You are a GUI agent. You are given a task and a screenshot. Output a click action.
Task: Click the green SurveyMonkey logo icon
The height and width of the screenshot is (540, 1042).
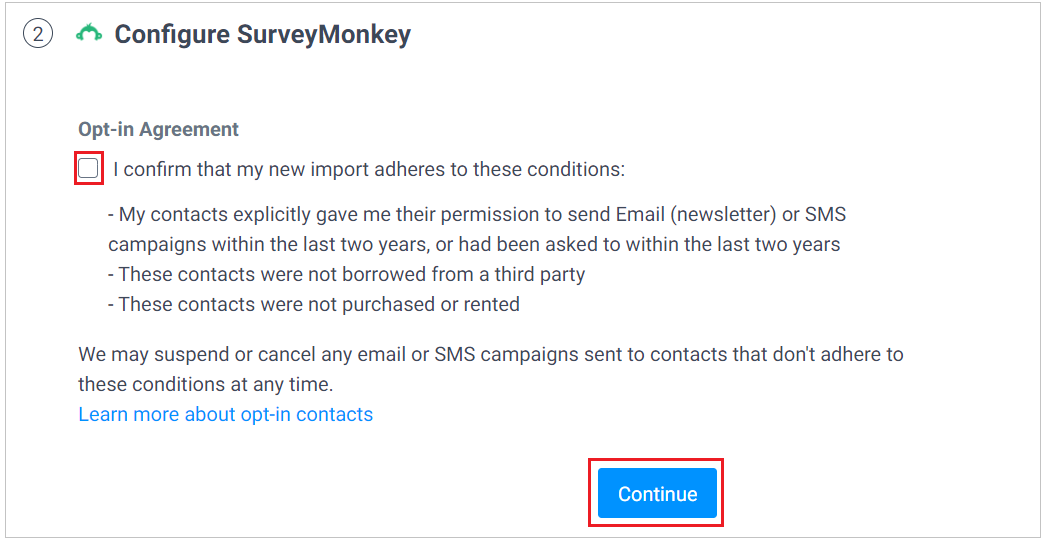coord(89,33)
